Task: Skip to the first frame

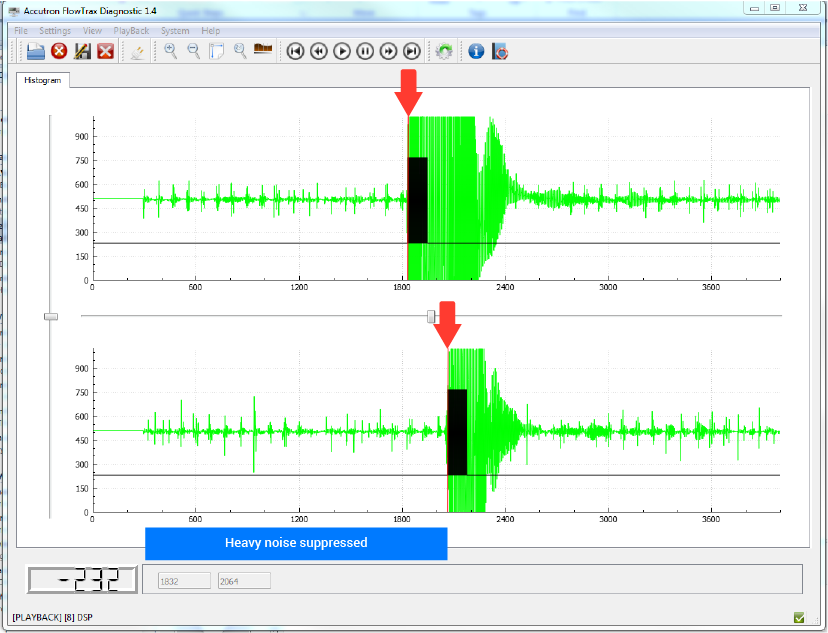Action: tap(295, 51)
